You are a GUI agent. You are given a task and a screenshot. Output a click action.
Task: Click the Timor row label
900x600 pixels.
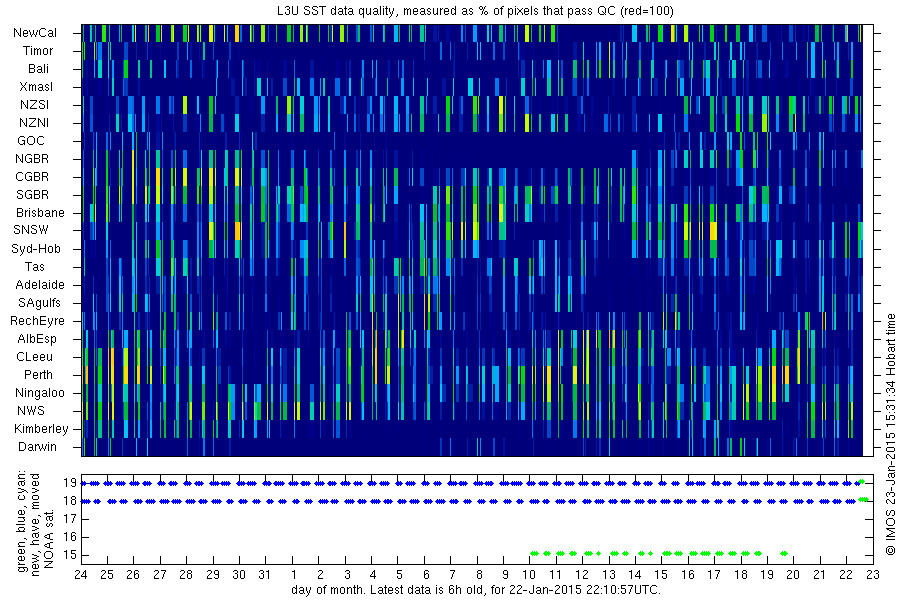click(38, 51)
